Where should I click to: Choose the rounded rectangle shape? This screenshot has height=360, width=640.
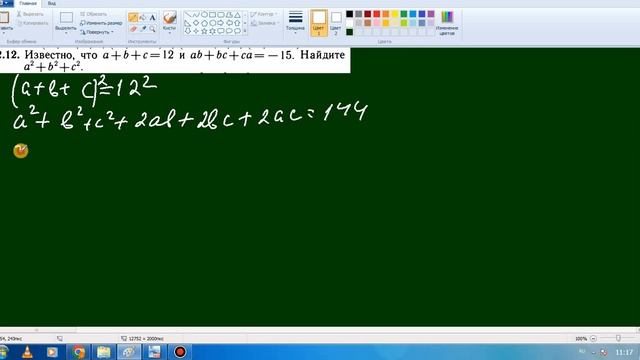click(x=220, y=15)
